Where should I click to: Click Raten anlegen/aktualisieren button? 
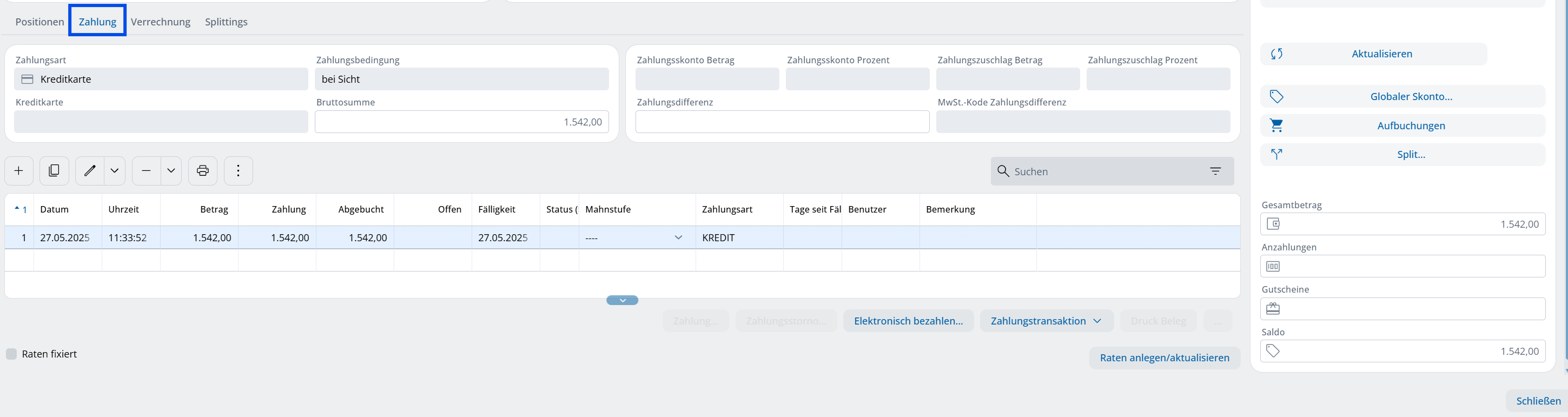(1164, 358)
